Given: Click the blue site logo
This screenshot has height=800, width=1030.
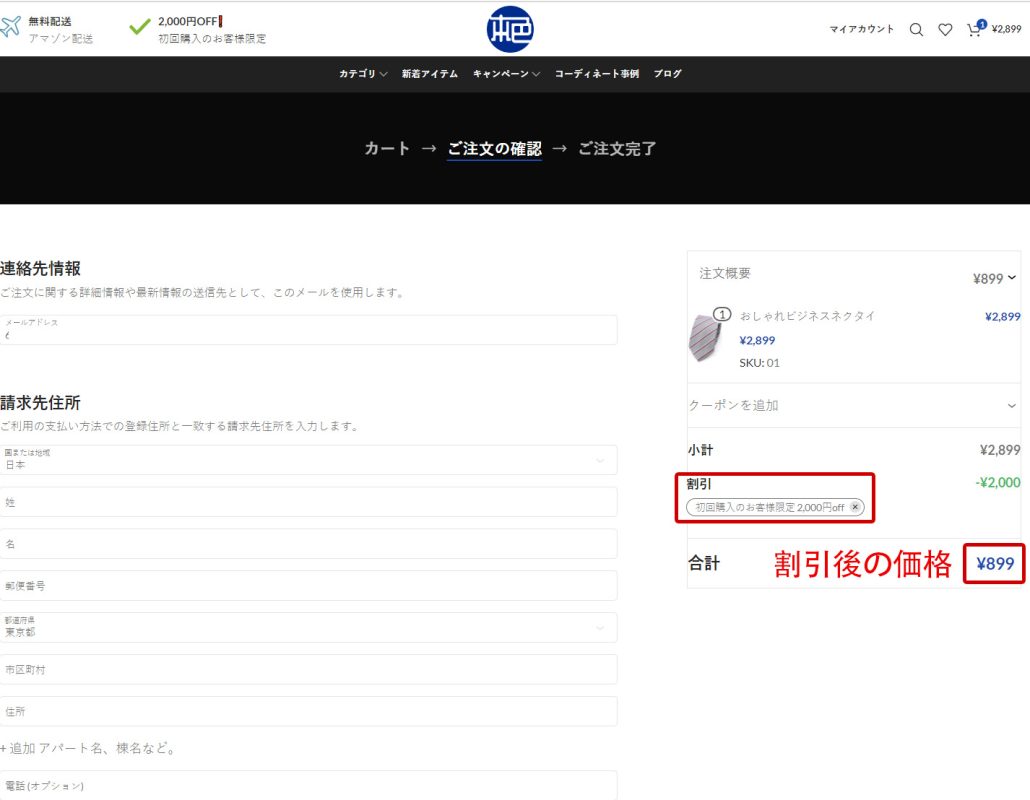Looking at the screenshot, I should coord(510,29).
